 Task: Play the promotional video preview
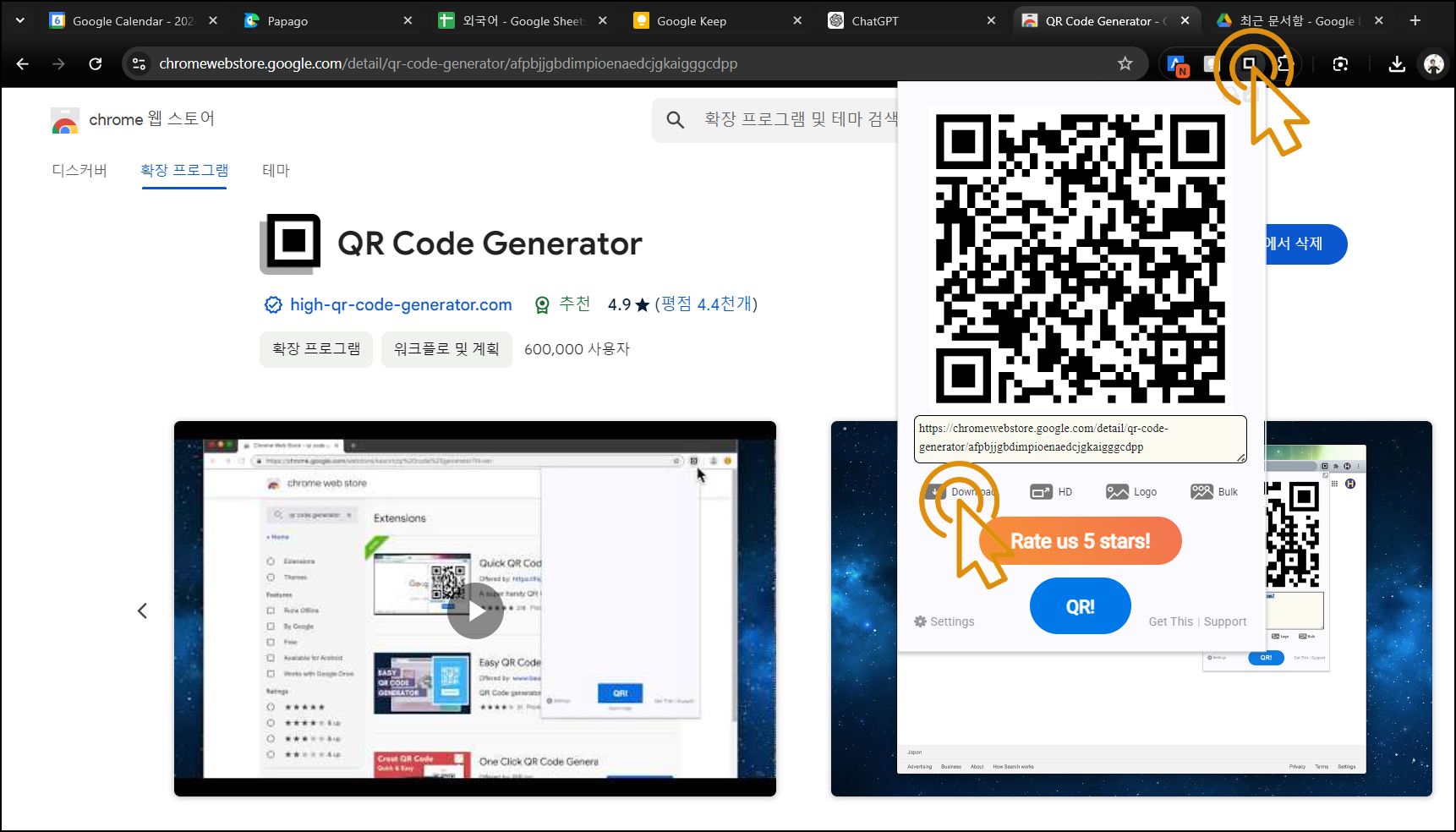pos(475,610)
